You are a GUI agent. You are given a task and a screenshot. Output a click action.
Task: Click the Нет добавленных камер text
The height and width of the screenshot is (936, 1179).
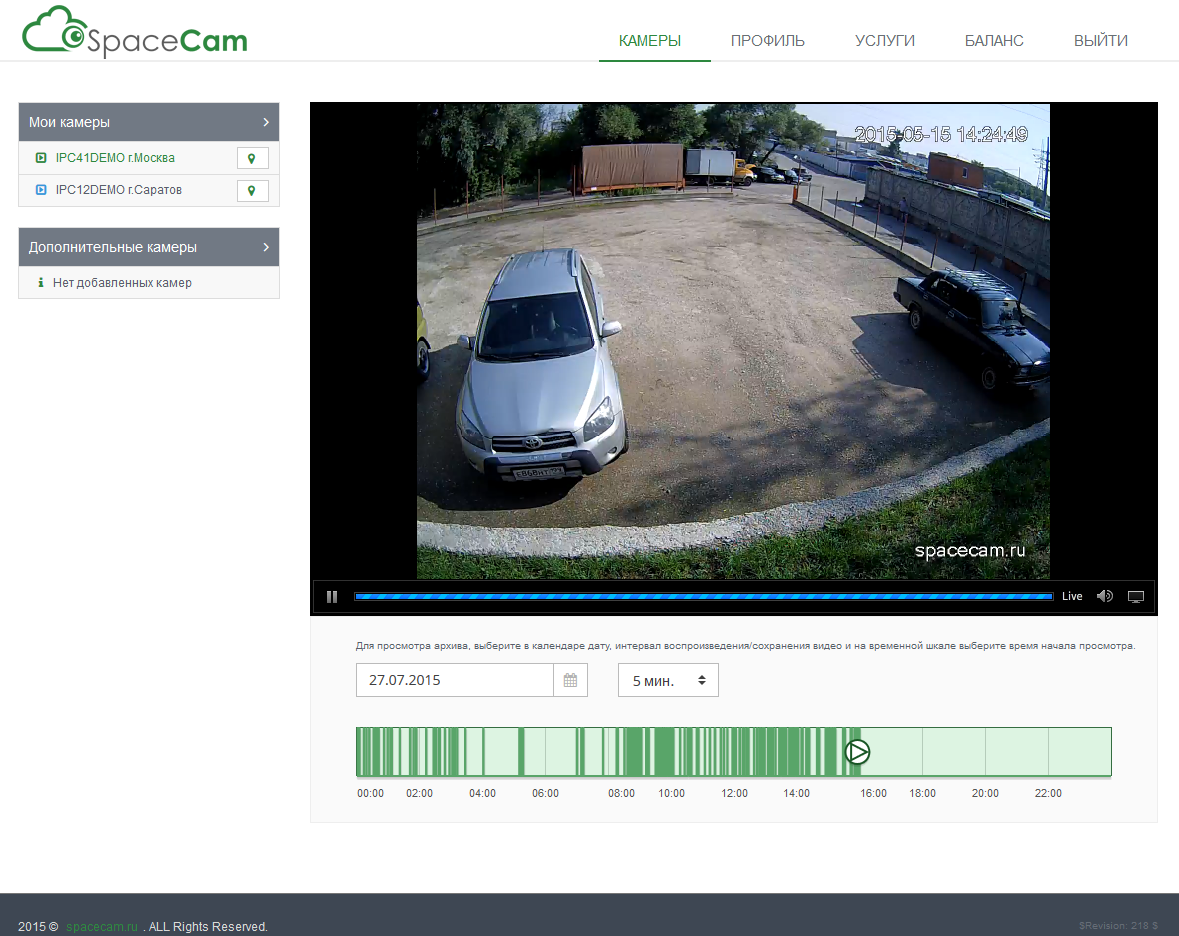point(122,283)
